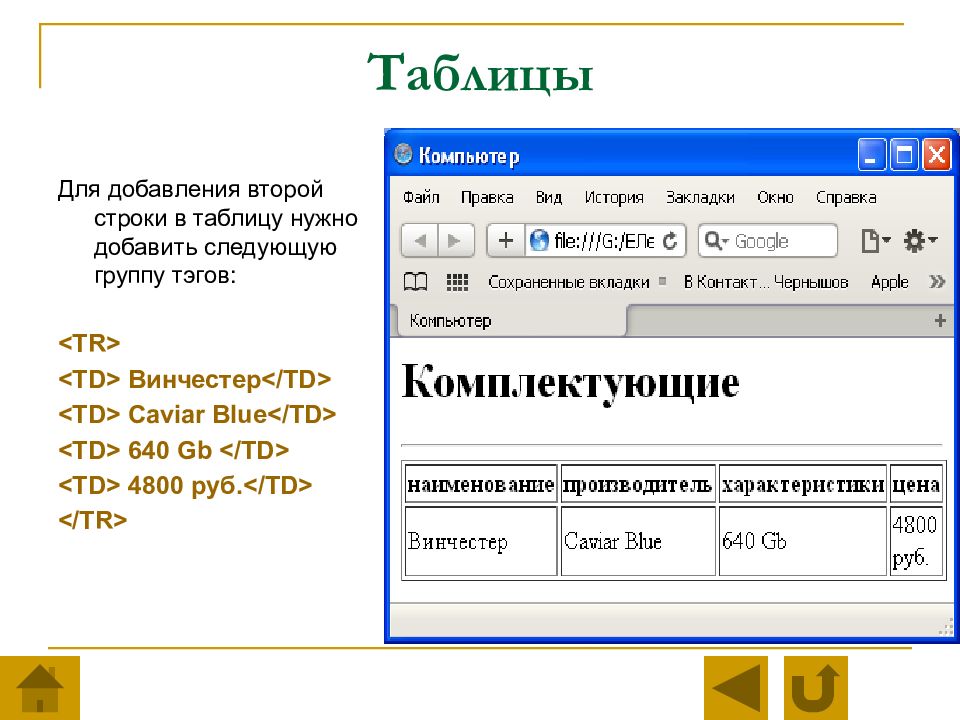960x720 pixels.
Task: Click the <TD> 4800 руб.</TD> code line
Action: [x=185, y=486]
